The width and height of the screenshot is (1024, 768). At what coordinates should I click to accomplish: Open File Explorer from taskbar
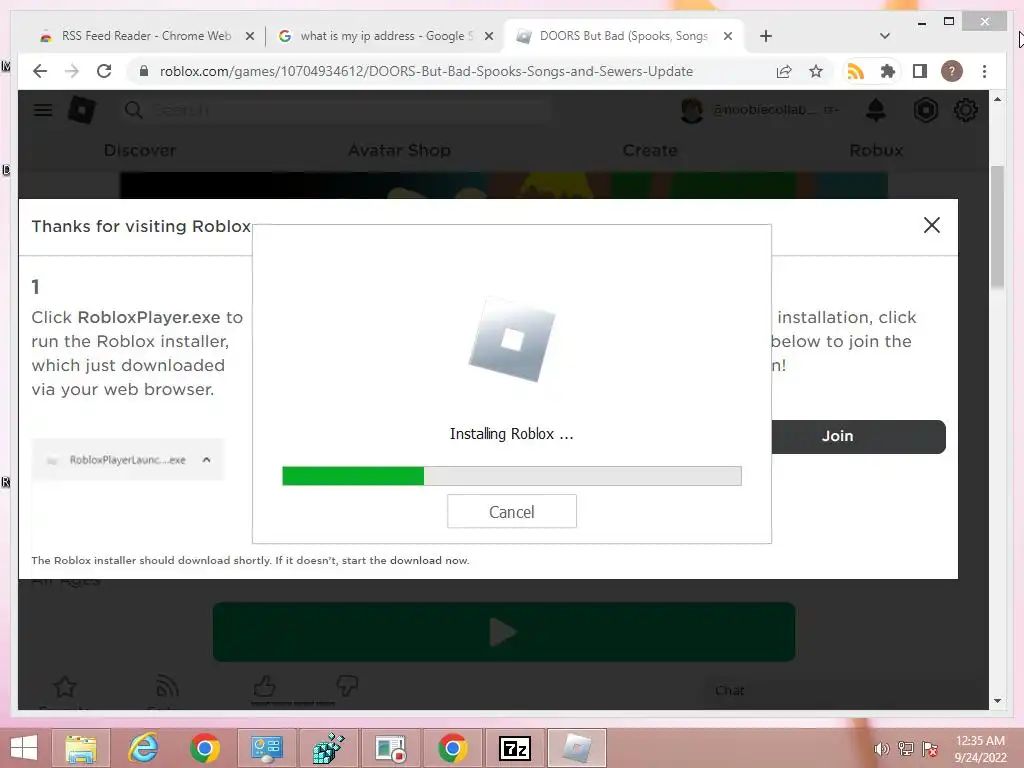coord(81,748)
